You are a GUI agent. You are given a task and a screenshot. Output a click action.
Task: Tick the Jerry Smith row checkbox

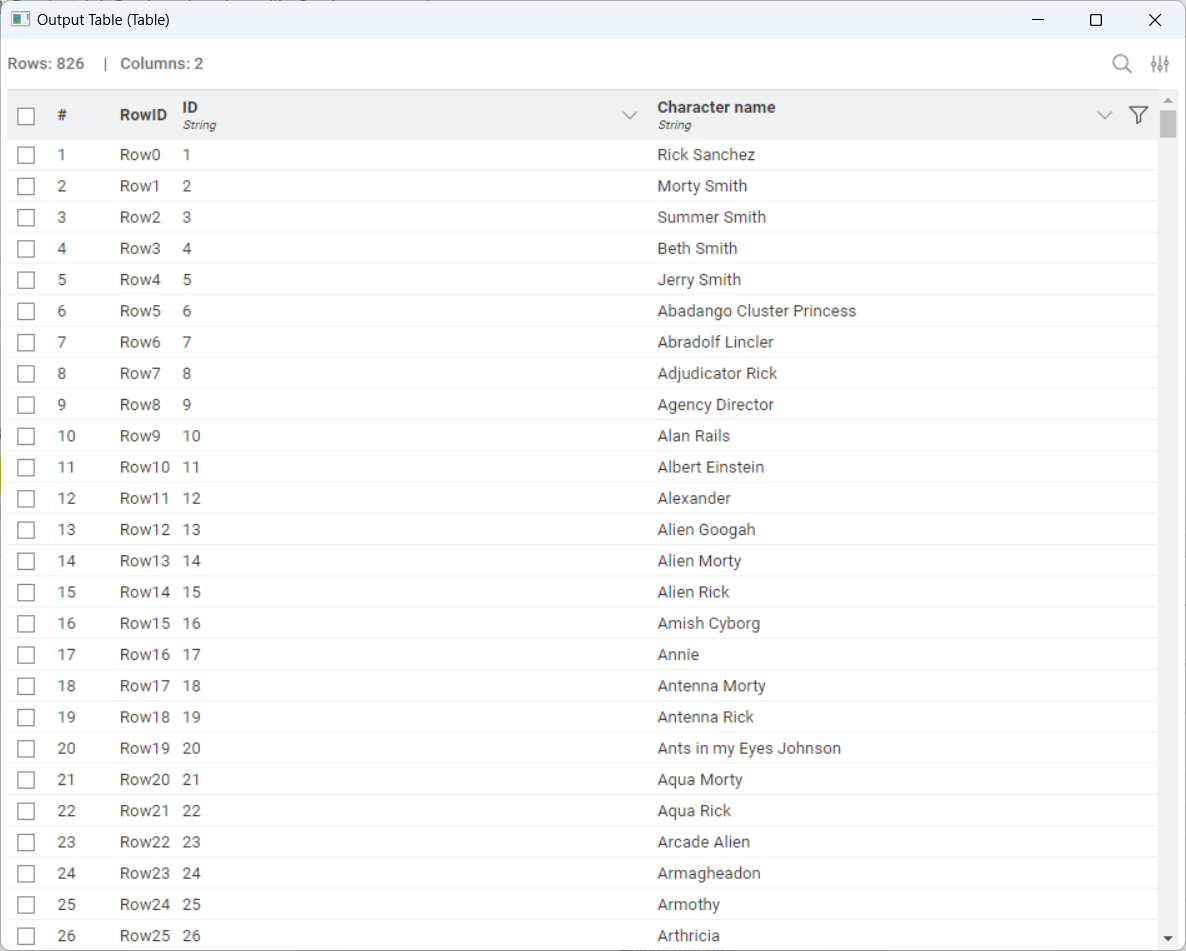coord(26,280)
